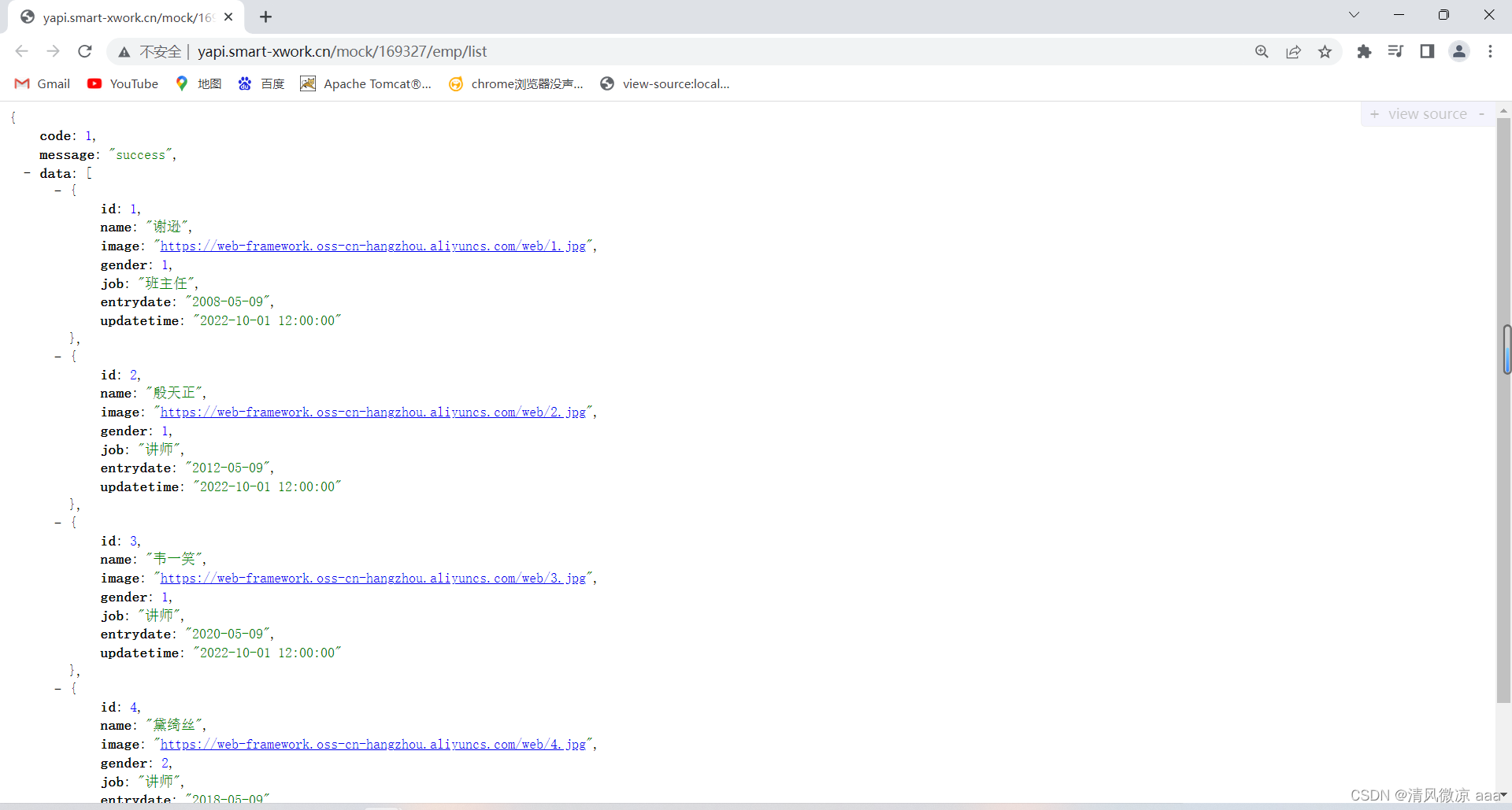This screenshot has height=810, width=1512.
Task: Click the entrydate value "2020-05-09"
Action: pyautogui.click(x=228, y=634)
